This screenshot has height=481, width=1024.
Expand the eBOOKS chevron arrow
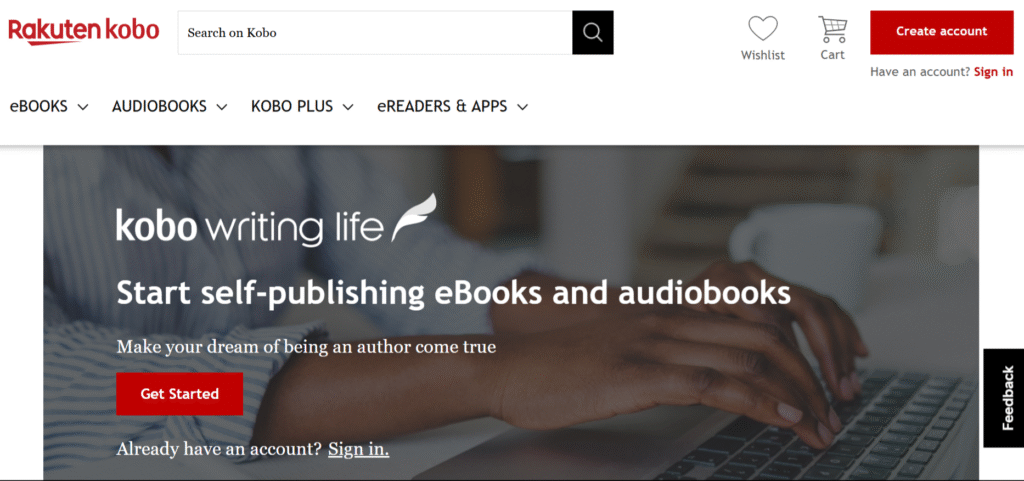pos(82,107)
